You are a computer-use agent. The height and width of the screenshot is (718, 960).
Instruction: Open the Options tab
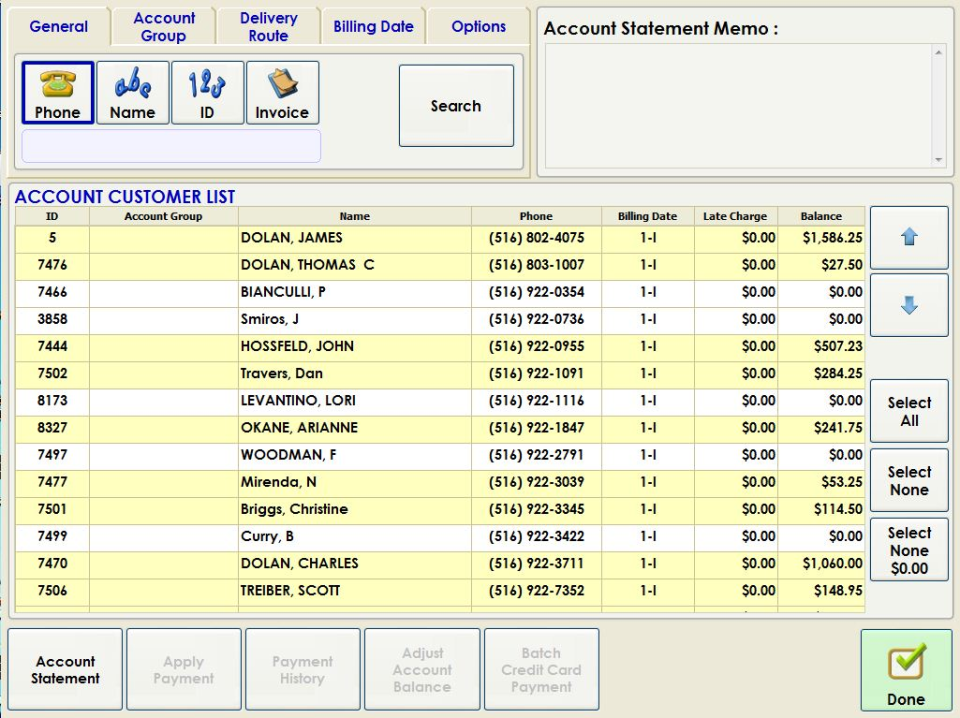pyautogui.click(x=478, y=27)
